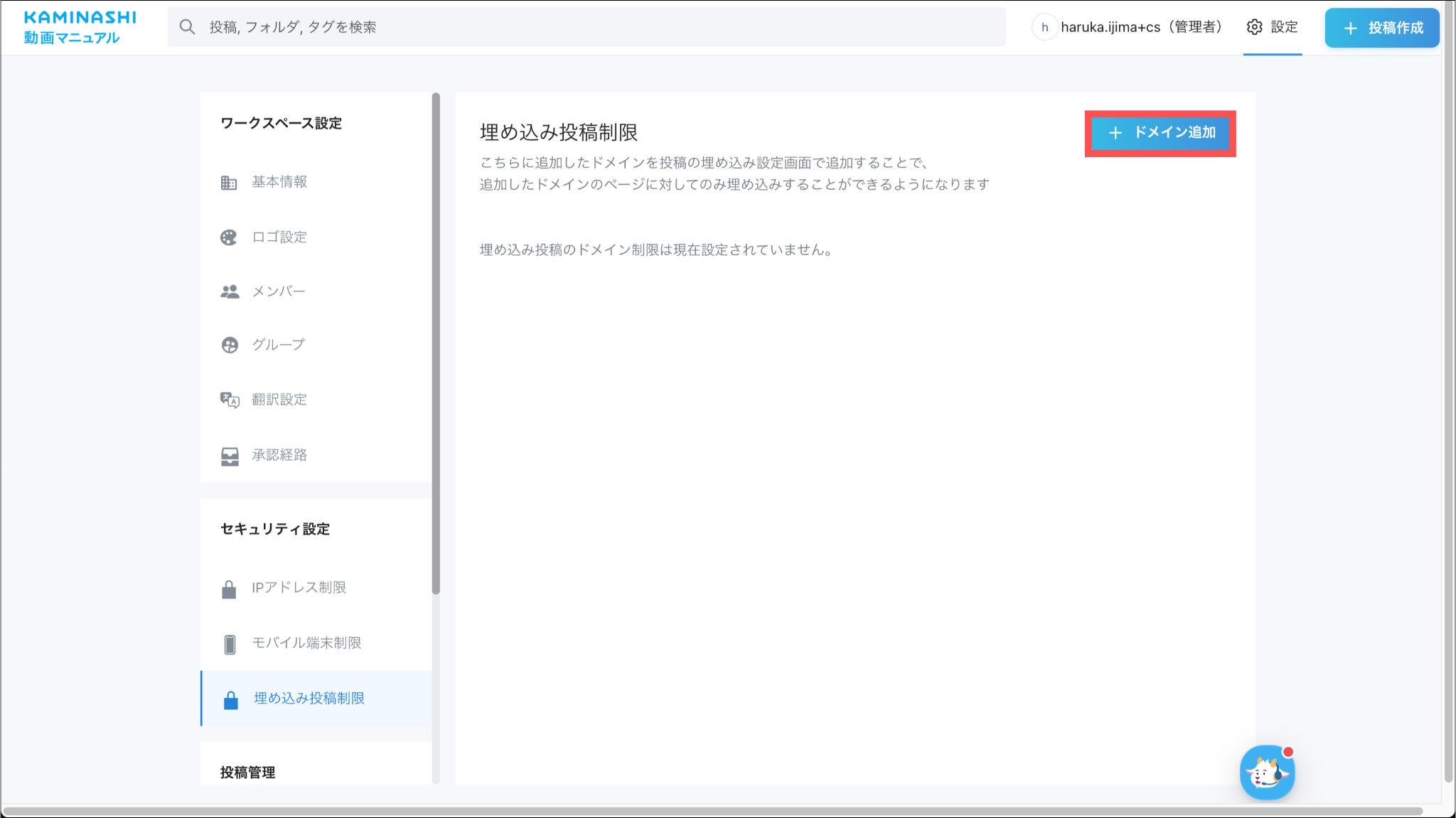Click the people icon for メンバー
Viewport: 1456px width, 818px height.
(229, 291)
